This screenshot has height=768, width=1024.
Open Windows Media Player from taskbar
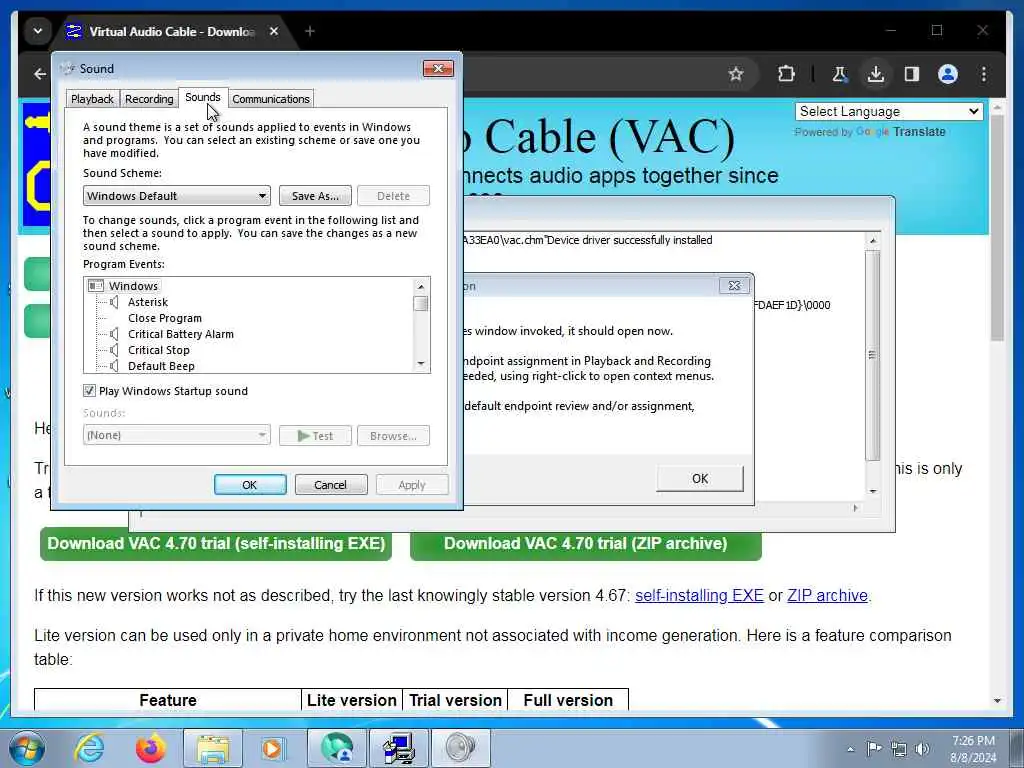coord(274,748)
